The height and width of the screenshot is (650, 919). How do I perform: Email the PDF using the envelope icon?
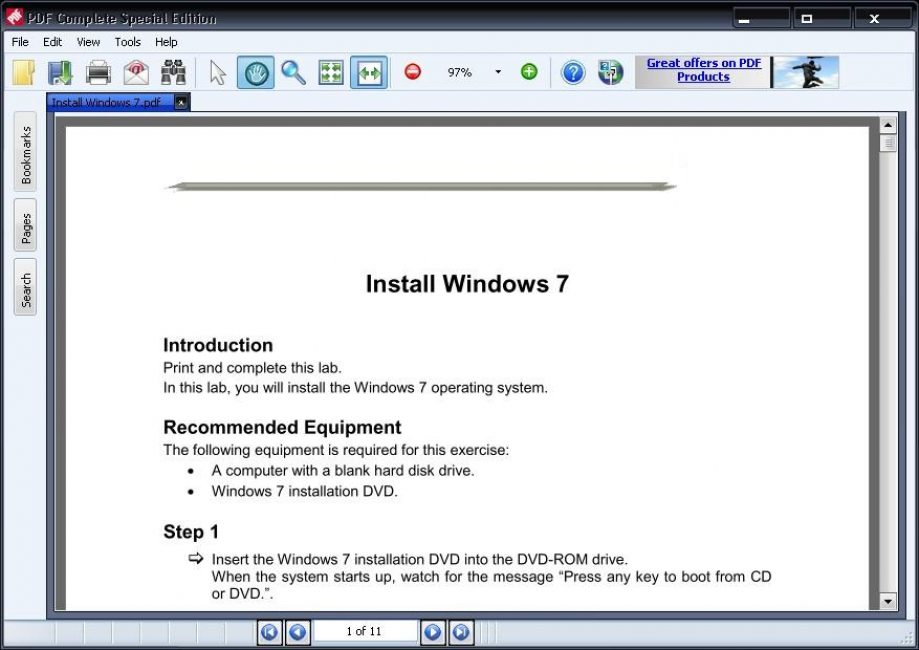click(x=136, y=73)
